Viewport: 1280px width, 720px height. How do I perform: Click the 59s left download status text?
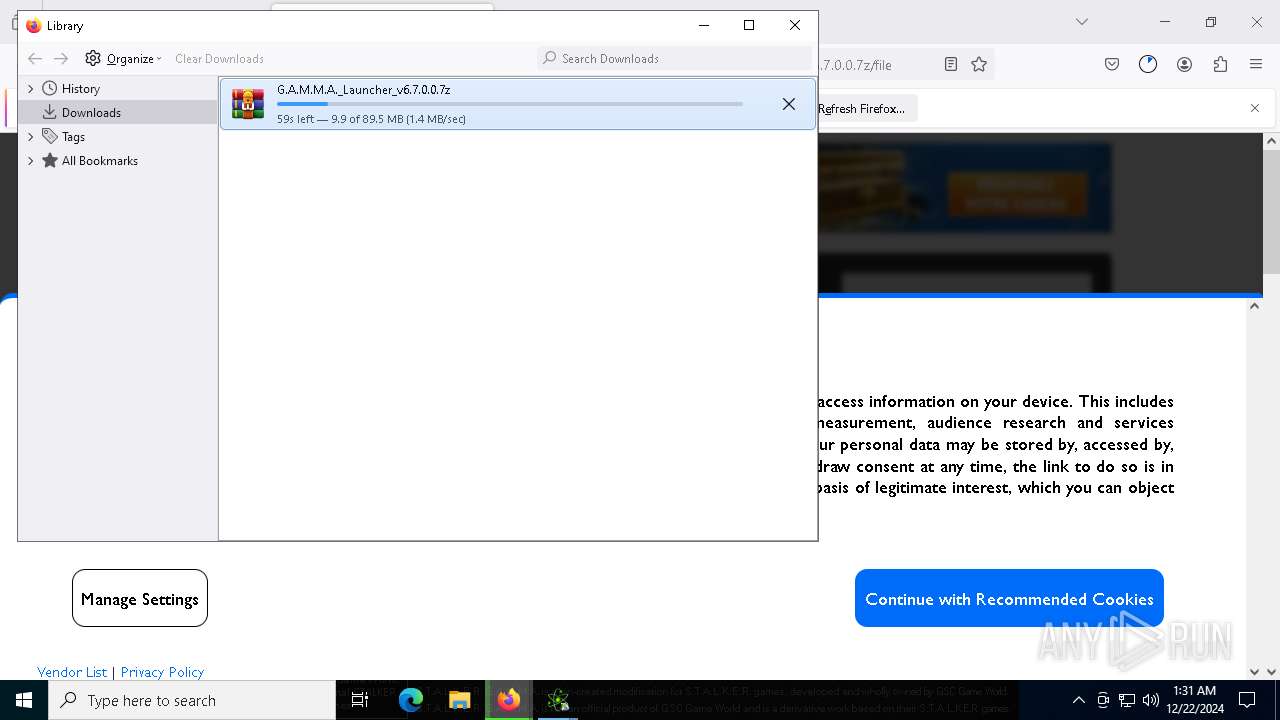371,119
